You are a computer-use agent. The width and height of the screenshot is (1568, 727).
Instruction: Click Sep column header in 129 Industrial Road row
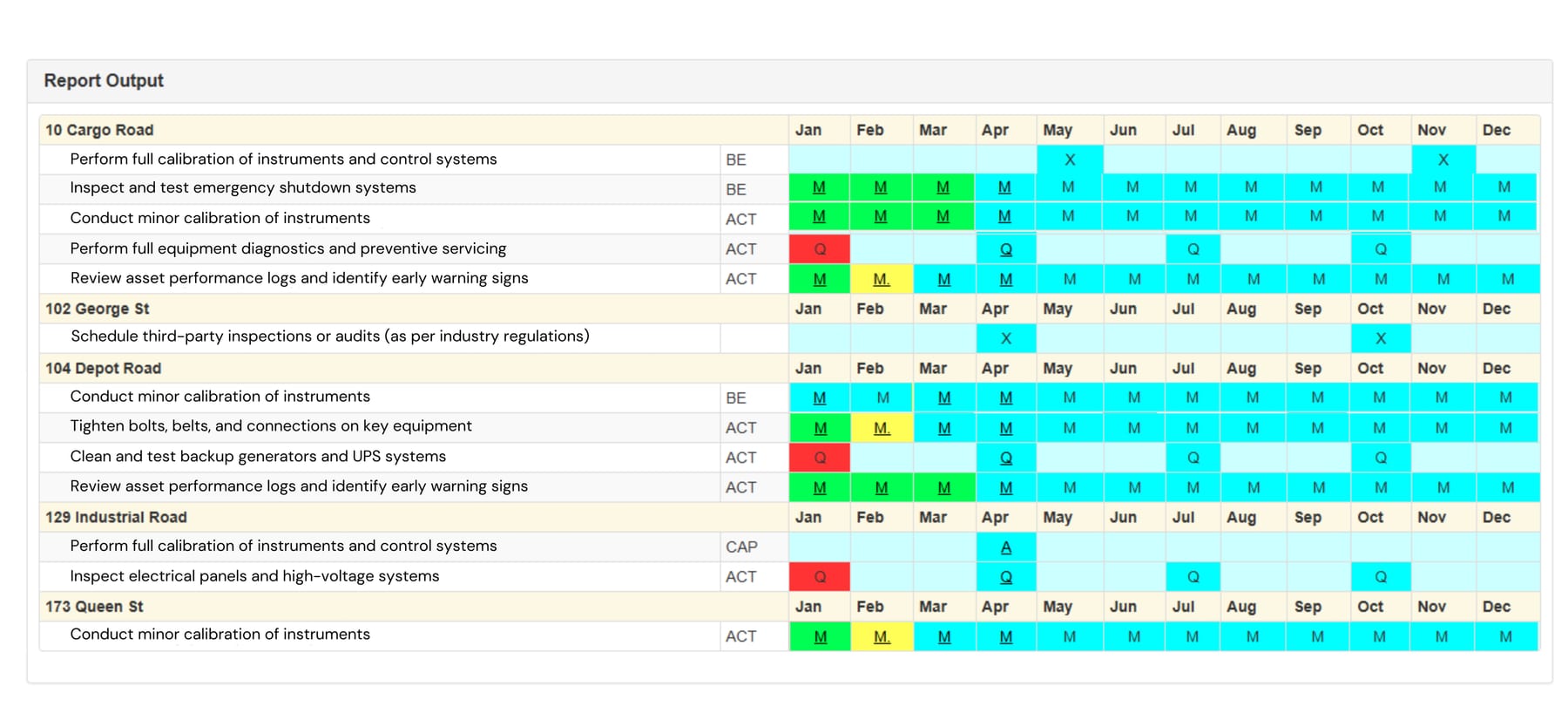coord(1308,517)
